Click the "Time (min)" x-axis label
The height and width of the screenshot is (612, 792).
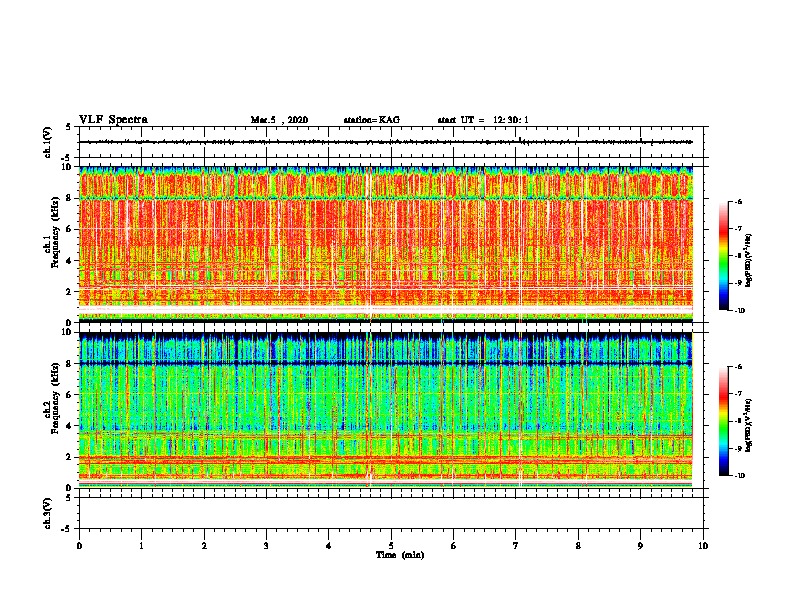pos(400,555)
